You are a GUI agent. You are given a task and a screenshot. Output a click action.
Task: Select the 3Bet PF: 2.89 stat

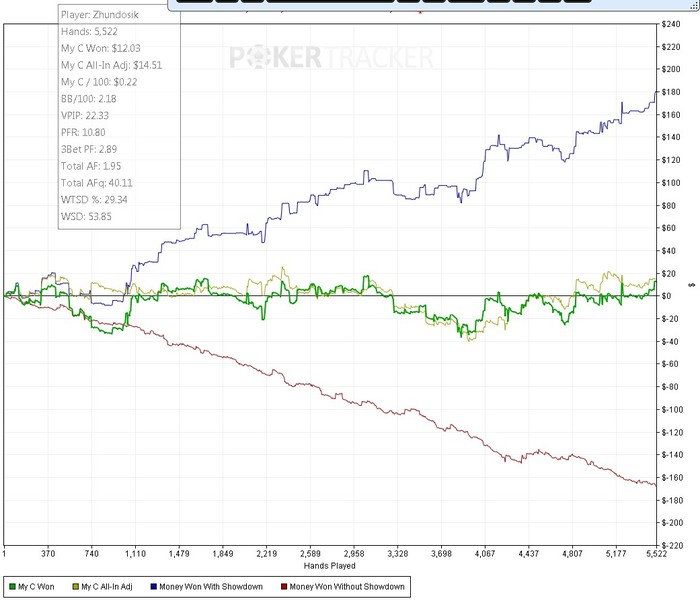tap(89, 149)
